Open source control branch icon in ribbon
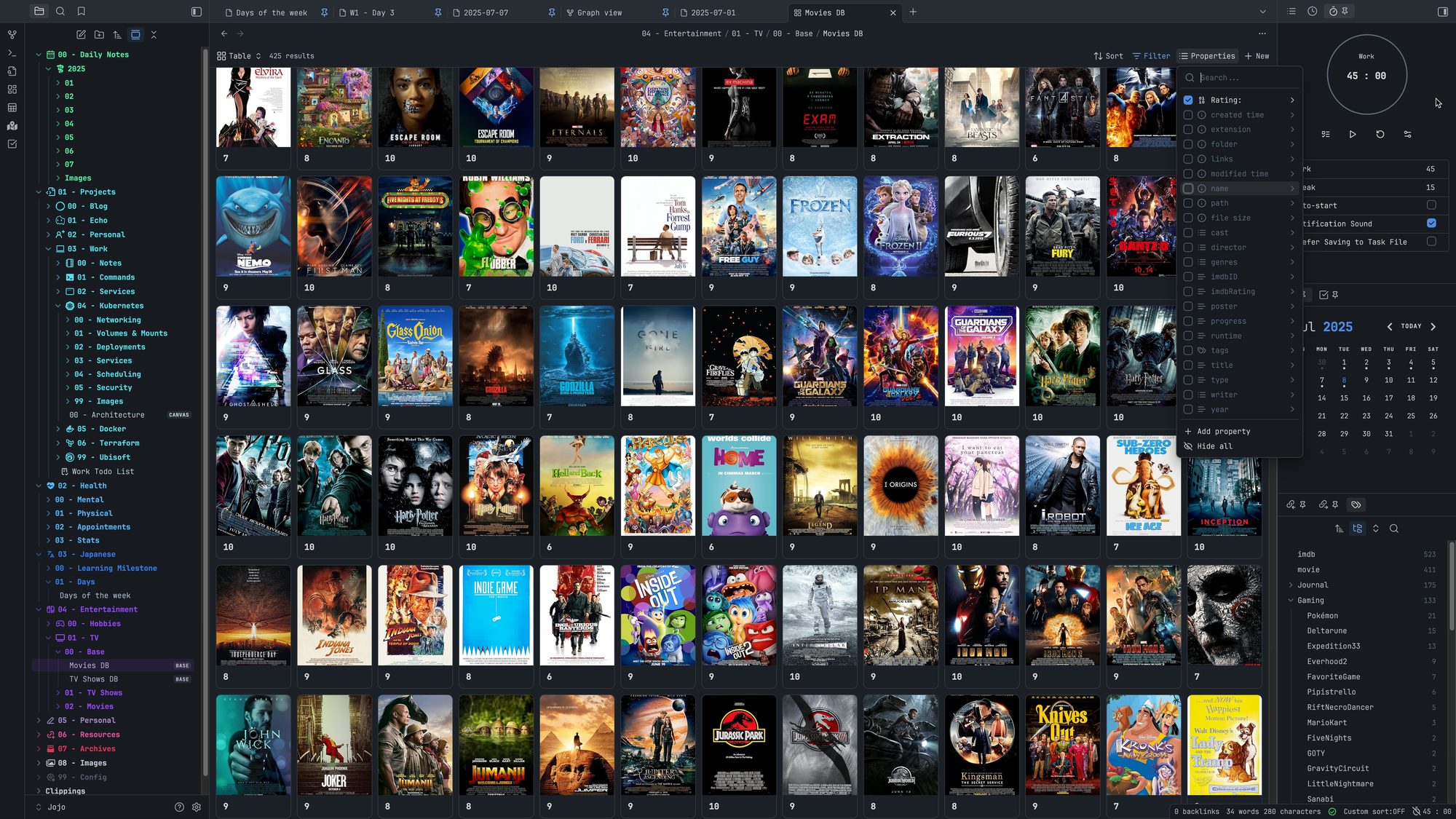Viewport: 1456px width, 819px height. (12, 35)
